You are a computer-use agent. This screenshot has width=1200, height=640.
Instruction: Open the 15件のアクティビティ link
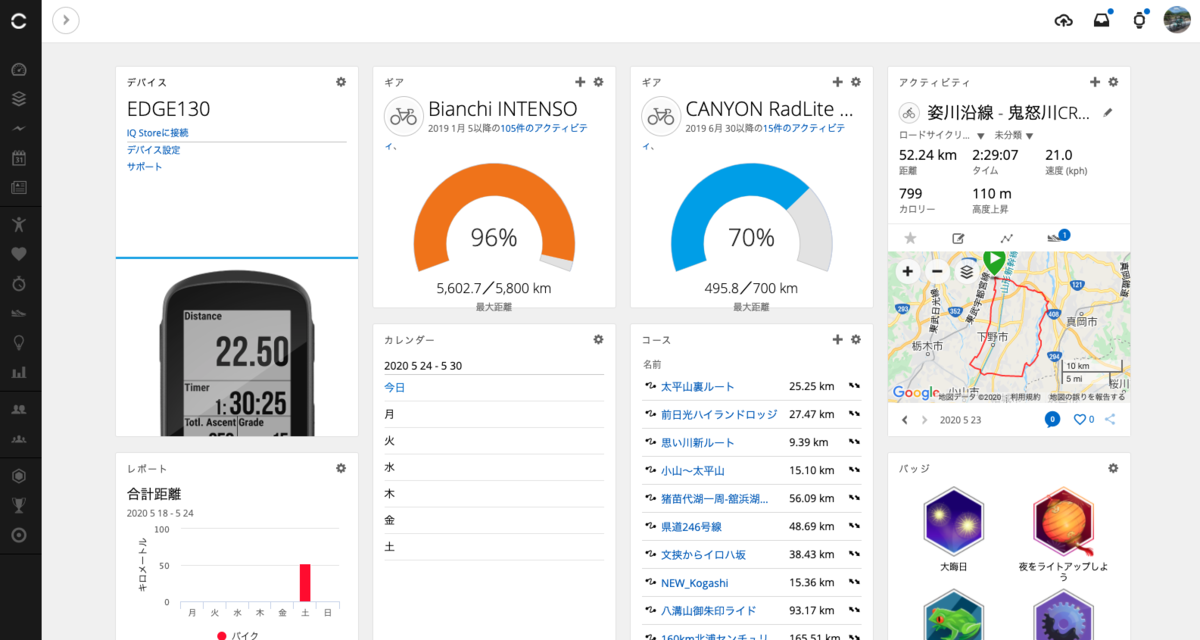[802, 129]
